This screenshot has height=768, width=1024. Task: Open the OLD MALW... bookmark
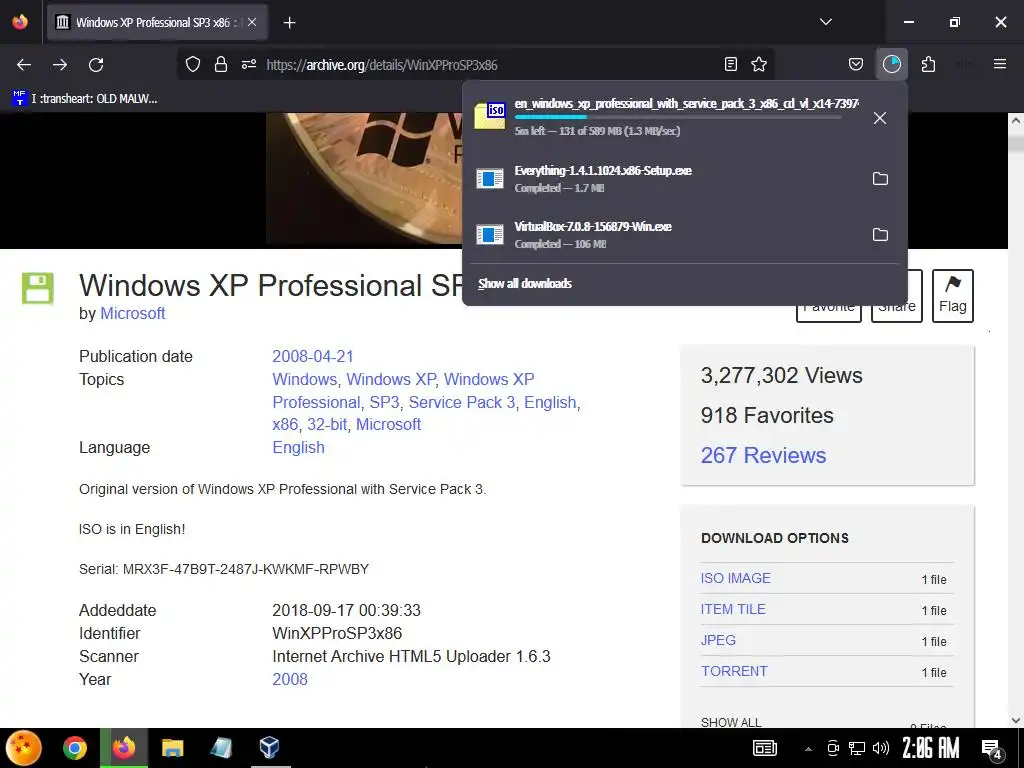[x=85, y=99]
